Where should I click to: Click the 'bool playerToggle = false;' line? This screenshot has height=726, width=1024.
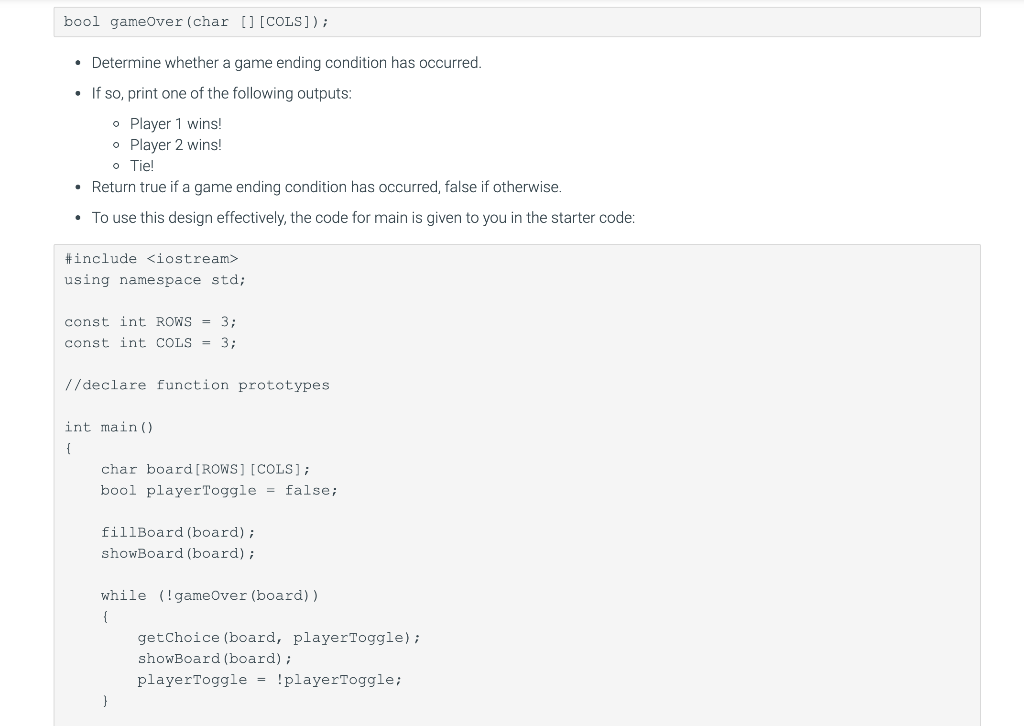tap(219, 490)
